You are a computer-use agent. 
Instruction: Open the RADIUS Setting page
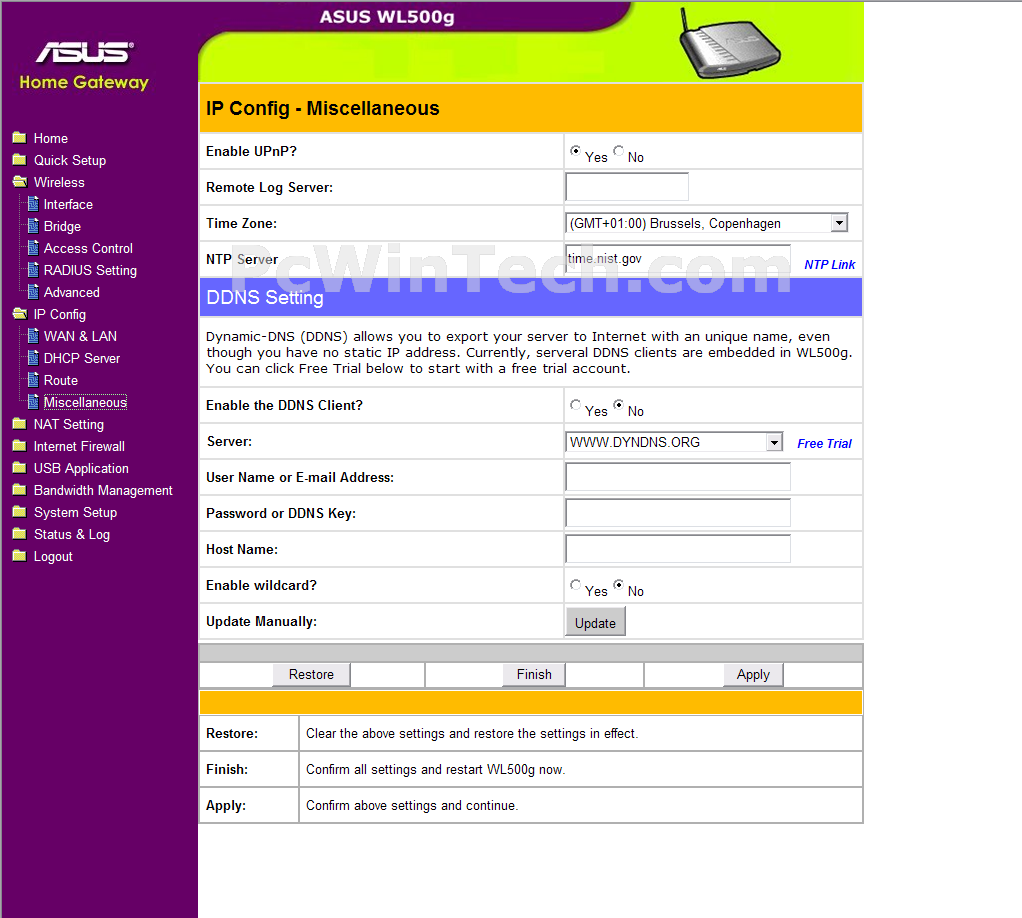click(x=90, y=271)
